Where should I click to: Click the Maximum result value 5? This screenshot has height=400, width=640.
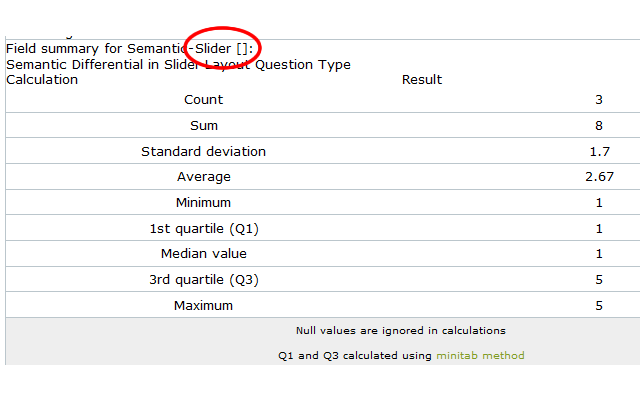(599, 305)
